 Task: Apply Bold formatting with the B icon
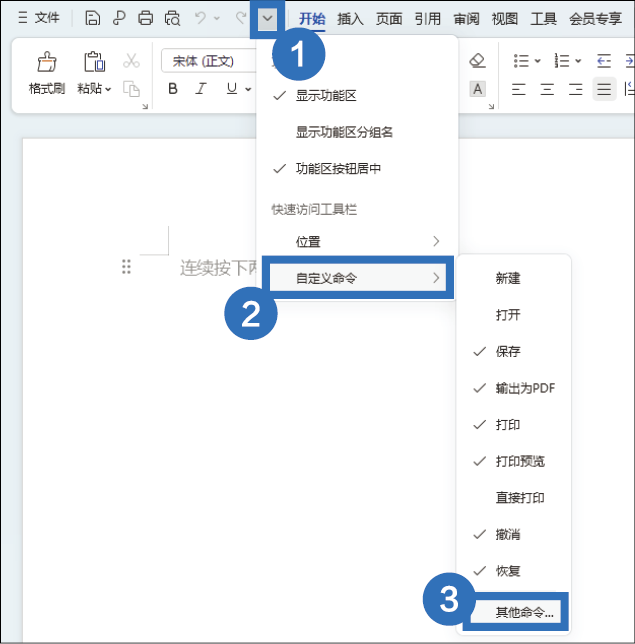[x=173, y=89]
